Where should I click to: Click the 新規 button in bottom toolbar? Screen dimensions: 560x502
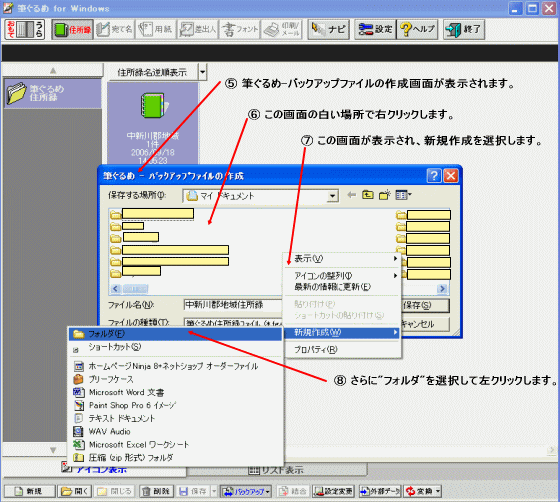point(30,491)
